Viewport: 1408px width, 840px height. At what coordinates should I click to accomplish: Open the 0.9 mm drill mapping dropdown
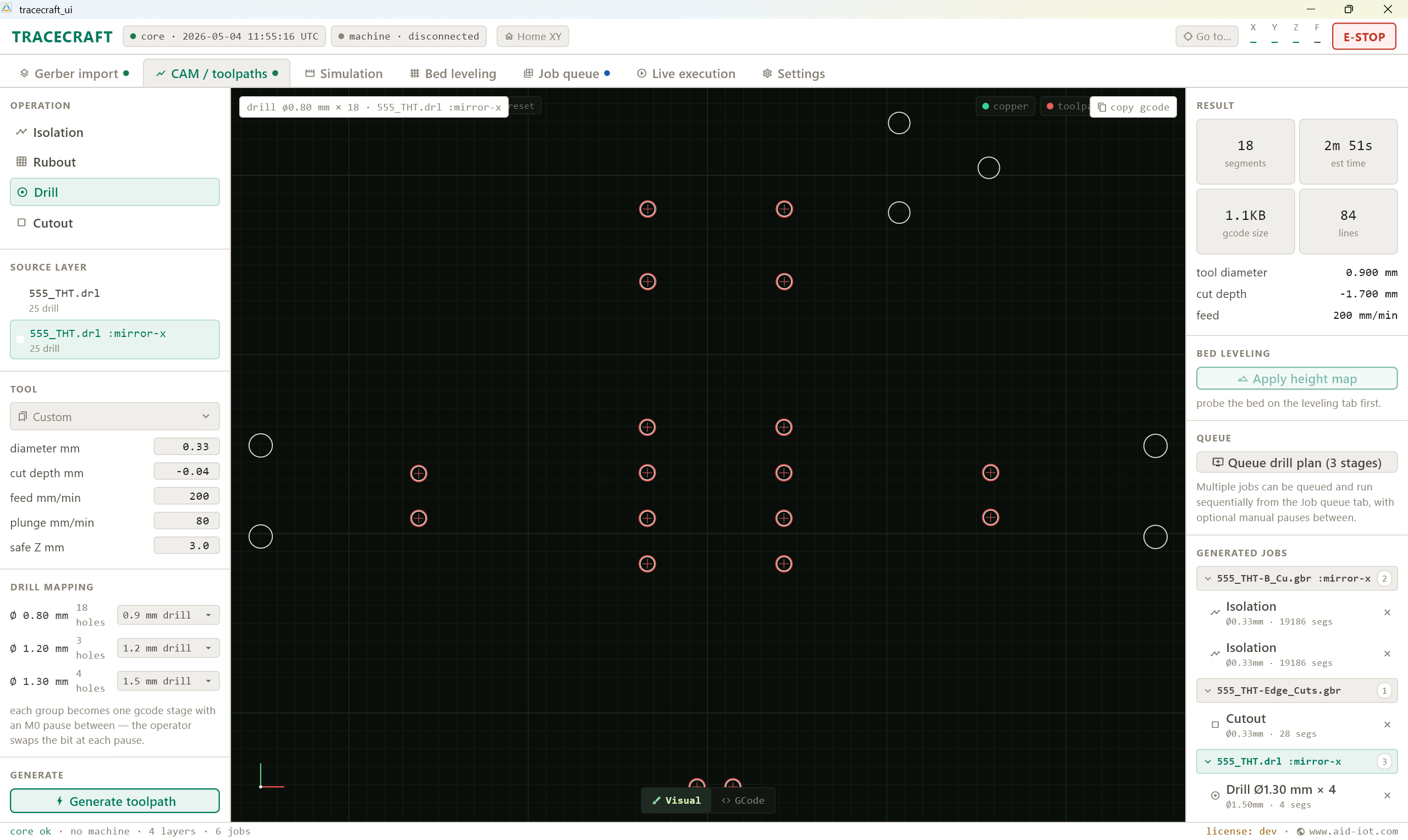tap(168, 615)
